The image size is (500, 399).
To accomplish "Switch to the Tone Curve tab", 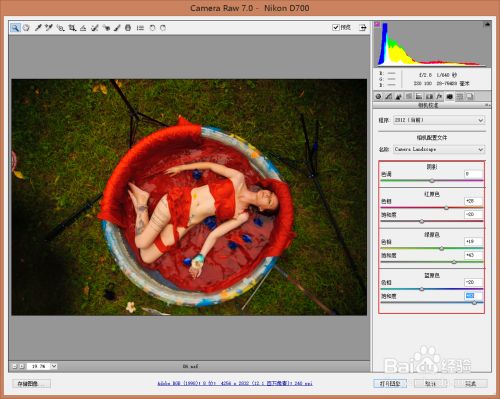I will [x=388, y=97].
